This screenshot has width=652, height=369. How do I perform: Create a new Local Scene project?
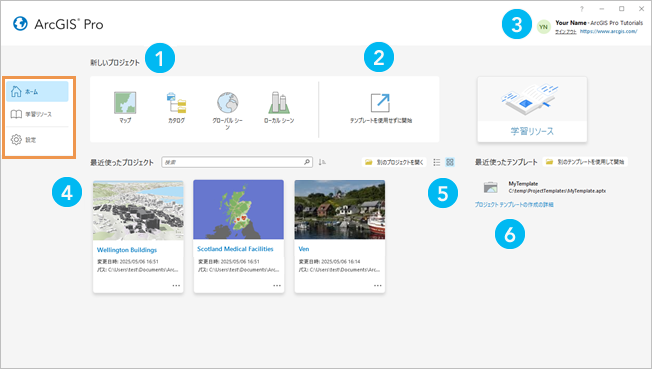(279, 107)
